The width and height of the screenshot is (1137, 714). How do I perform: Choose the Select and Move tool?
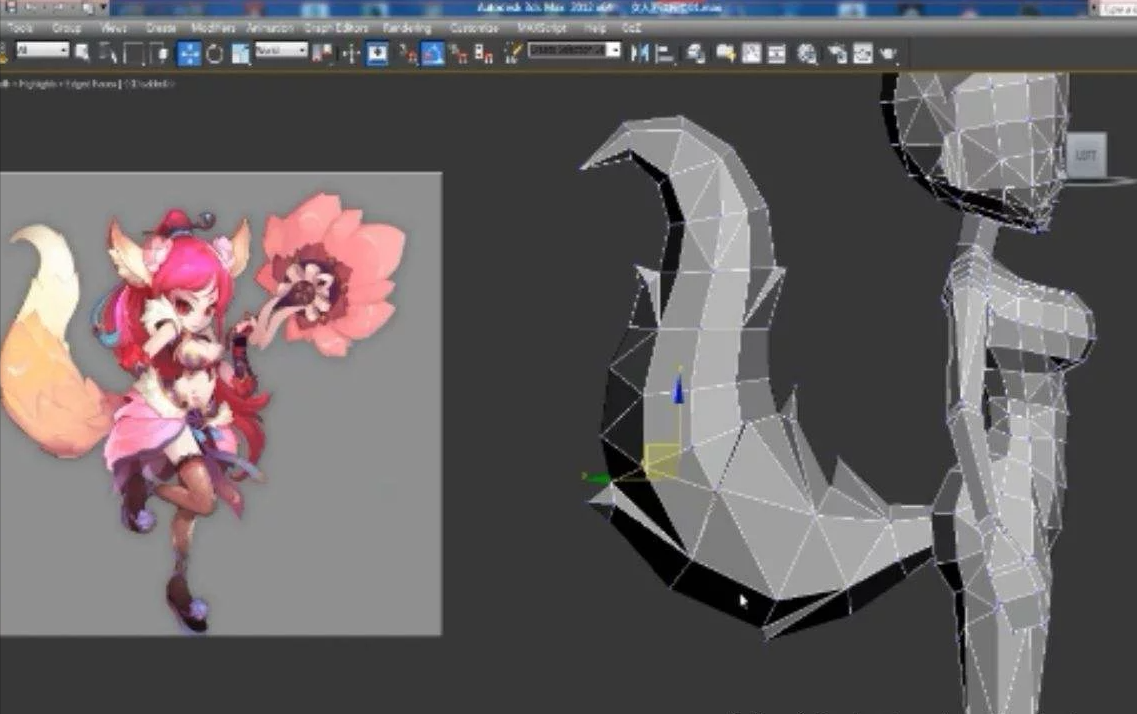(x=189, y=53)
